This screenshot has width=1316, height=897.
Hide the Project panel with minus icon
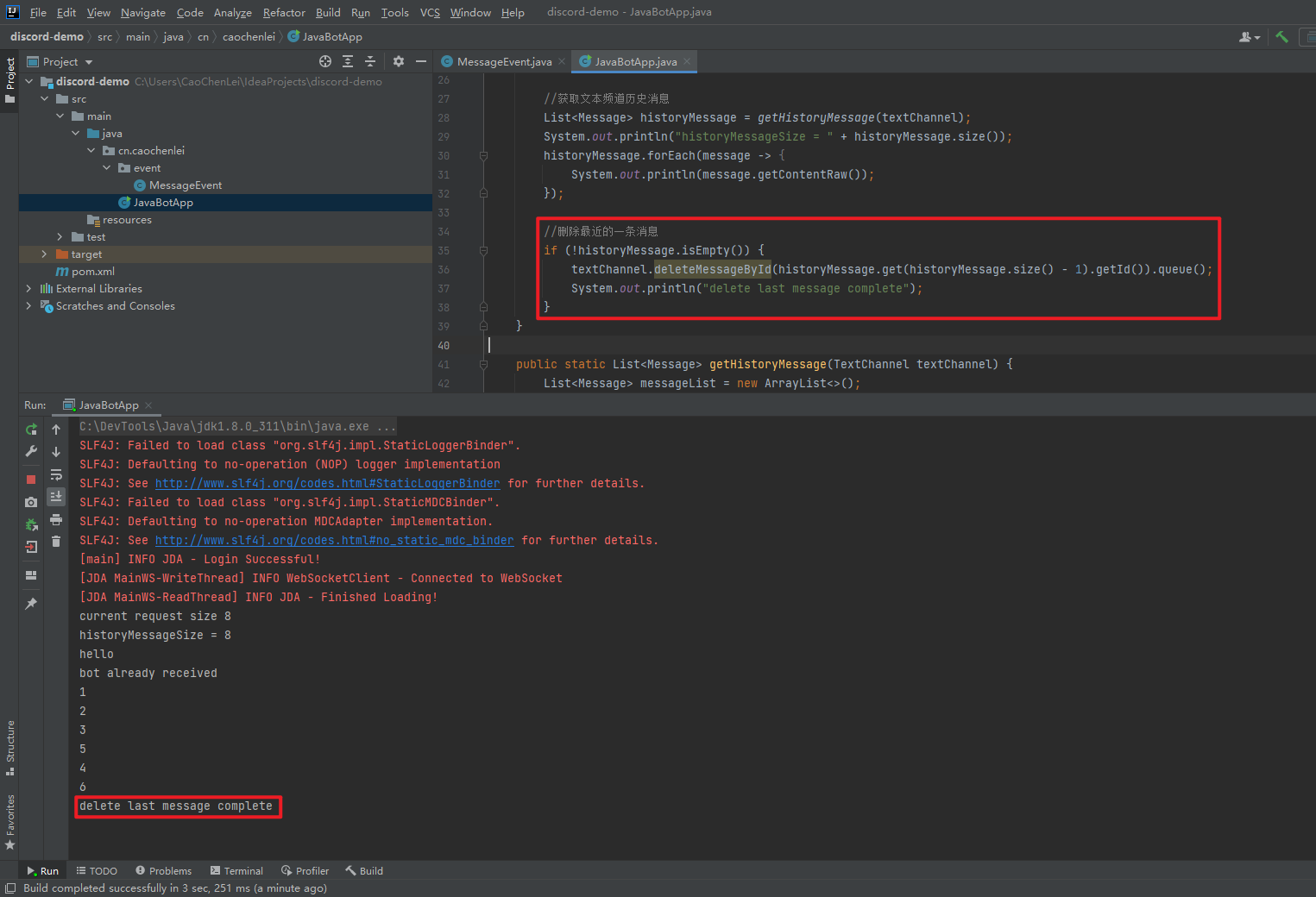tap(421, 61)
